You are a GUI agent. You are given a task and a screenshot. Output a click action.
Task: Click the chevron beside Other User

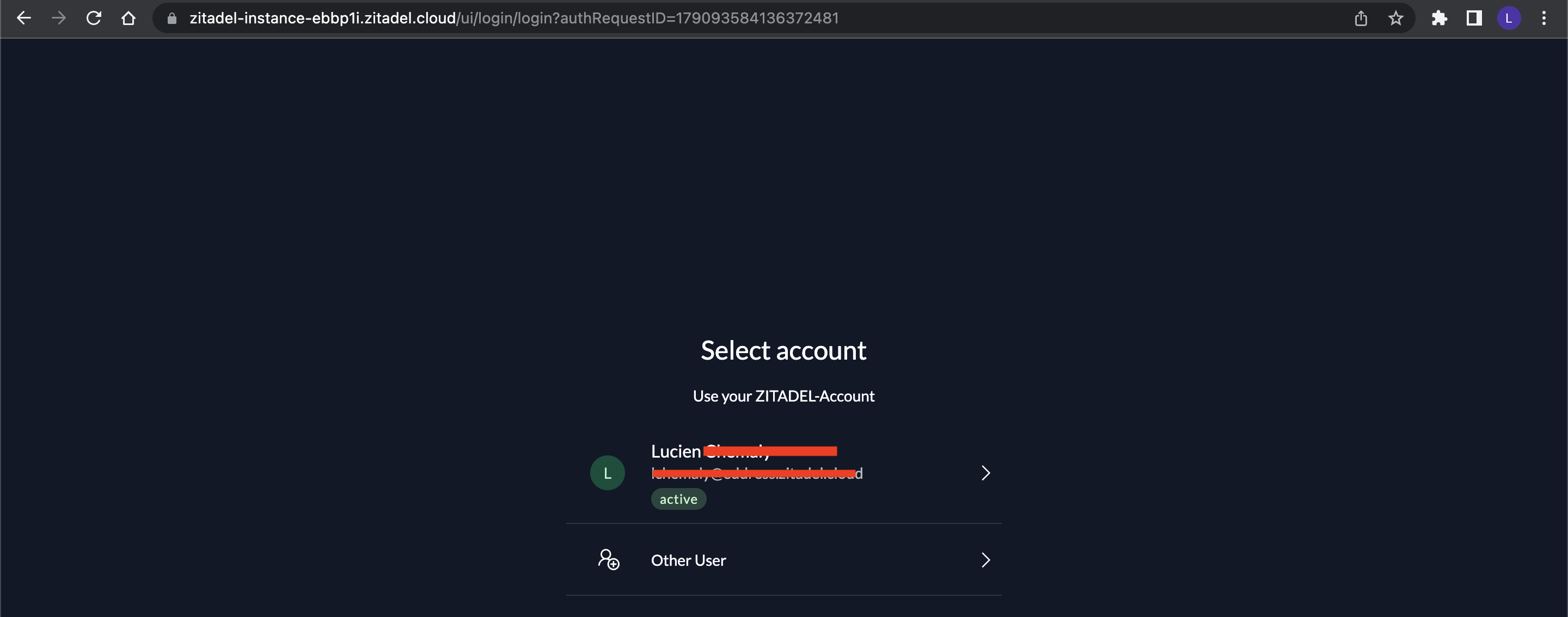point(985,560)
